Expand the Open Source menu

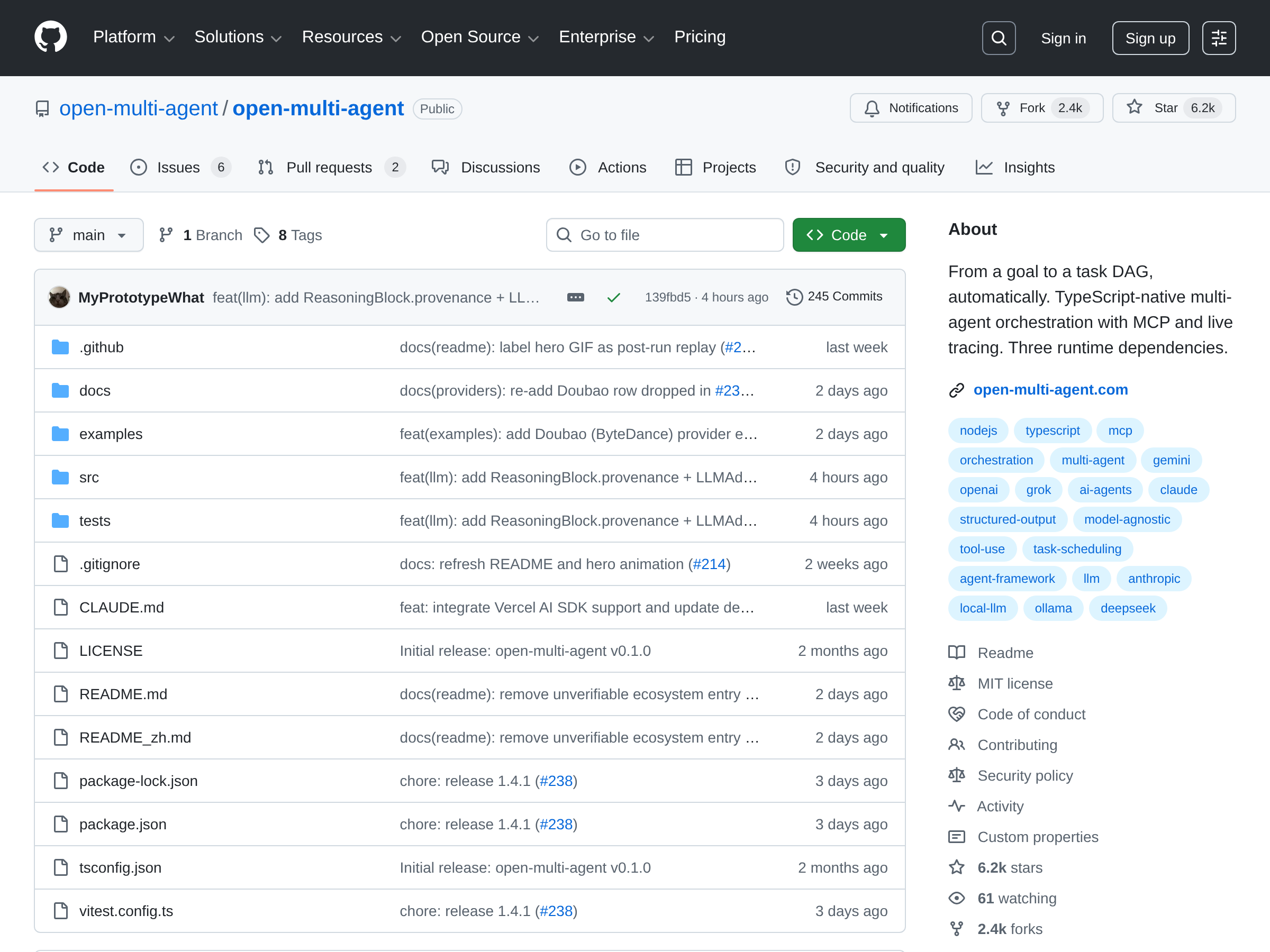point(480,38)
